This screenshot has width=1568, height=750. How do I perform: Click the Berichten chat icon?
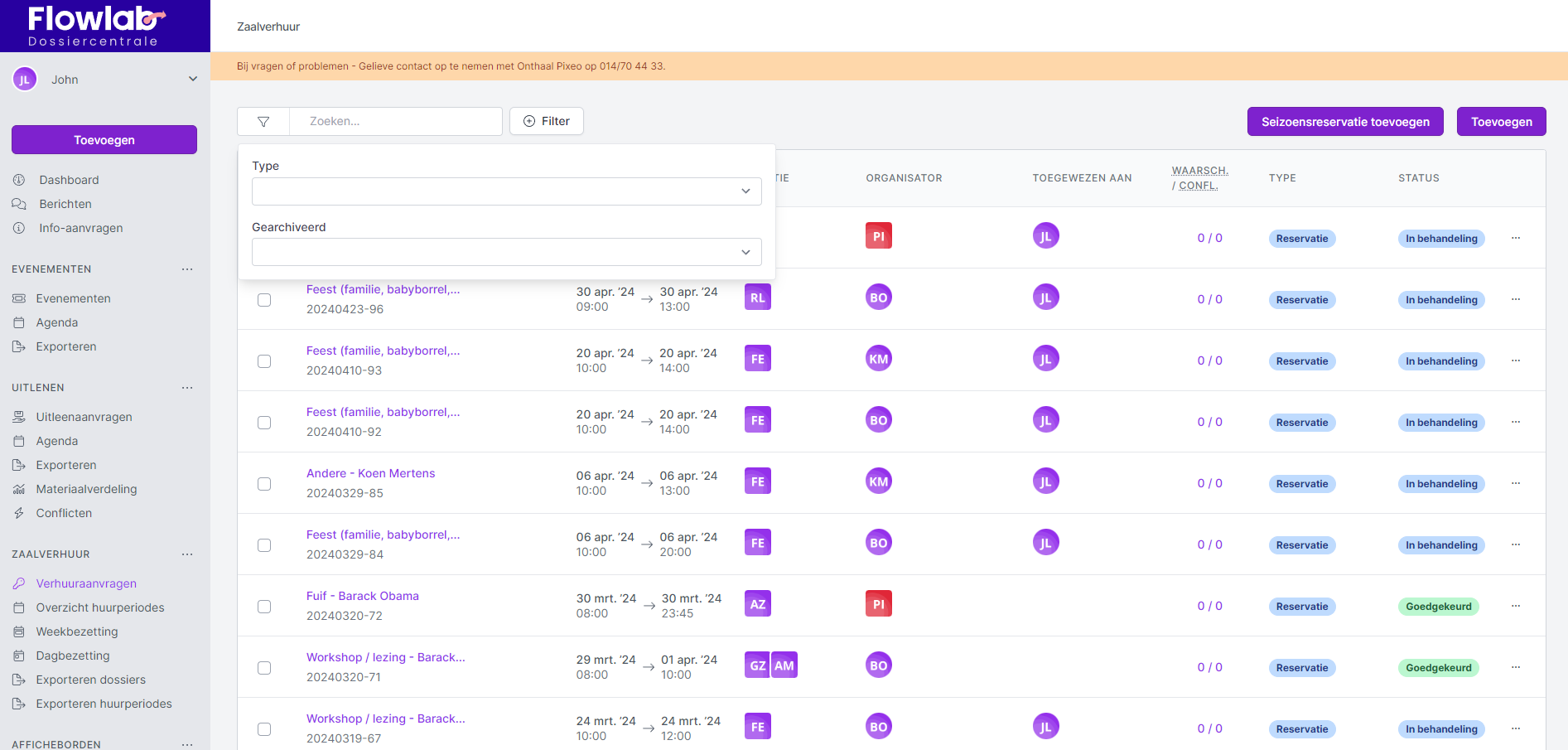(19, 204)
